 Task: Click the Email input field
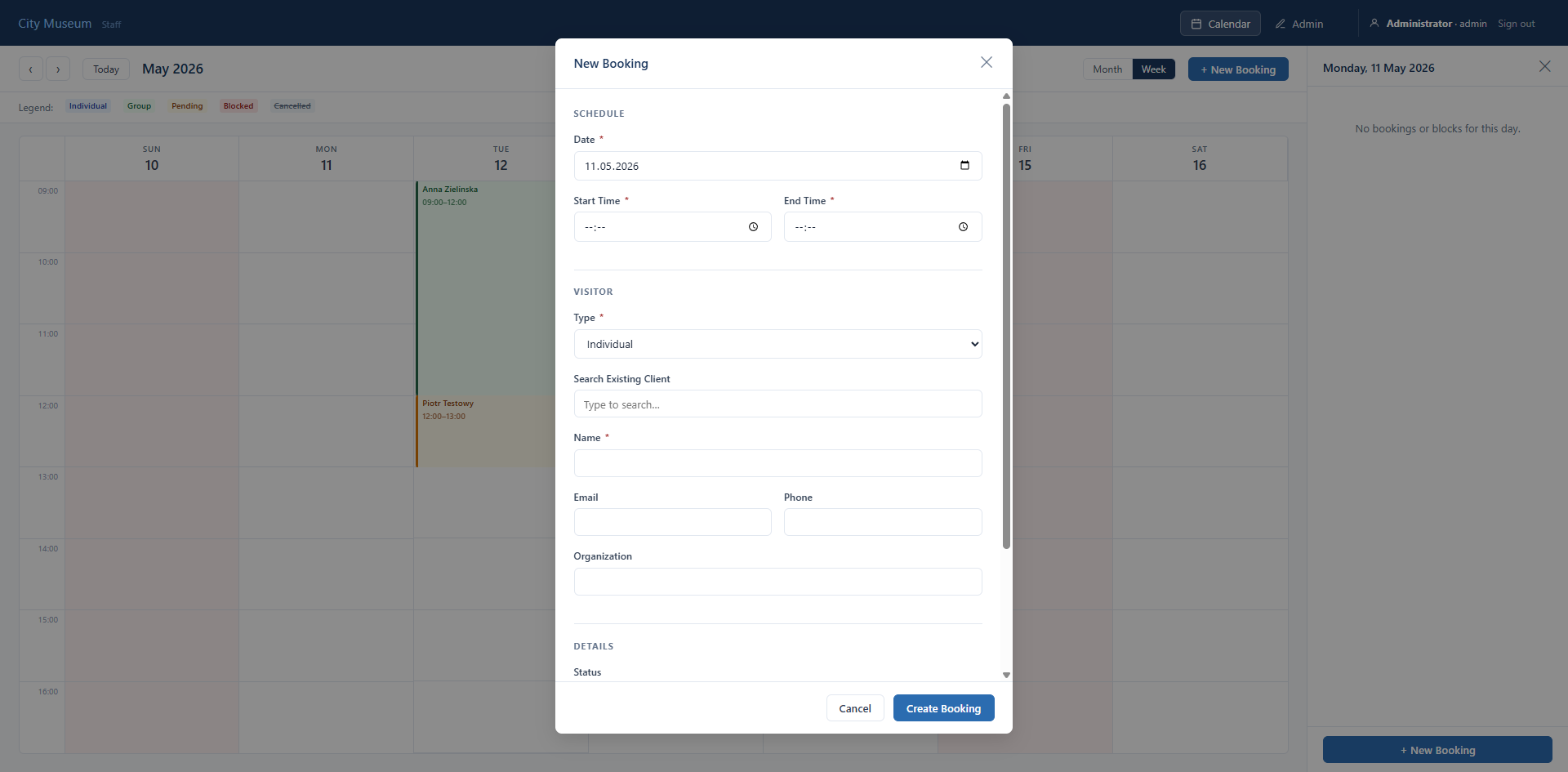click(672, 522)
